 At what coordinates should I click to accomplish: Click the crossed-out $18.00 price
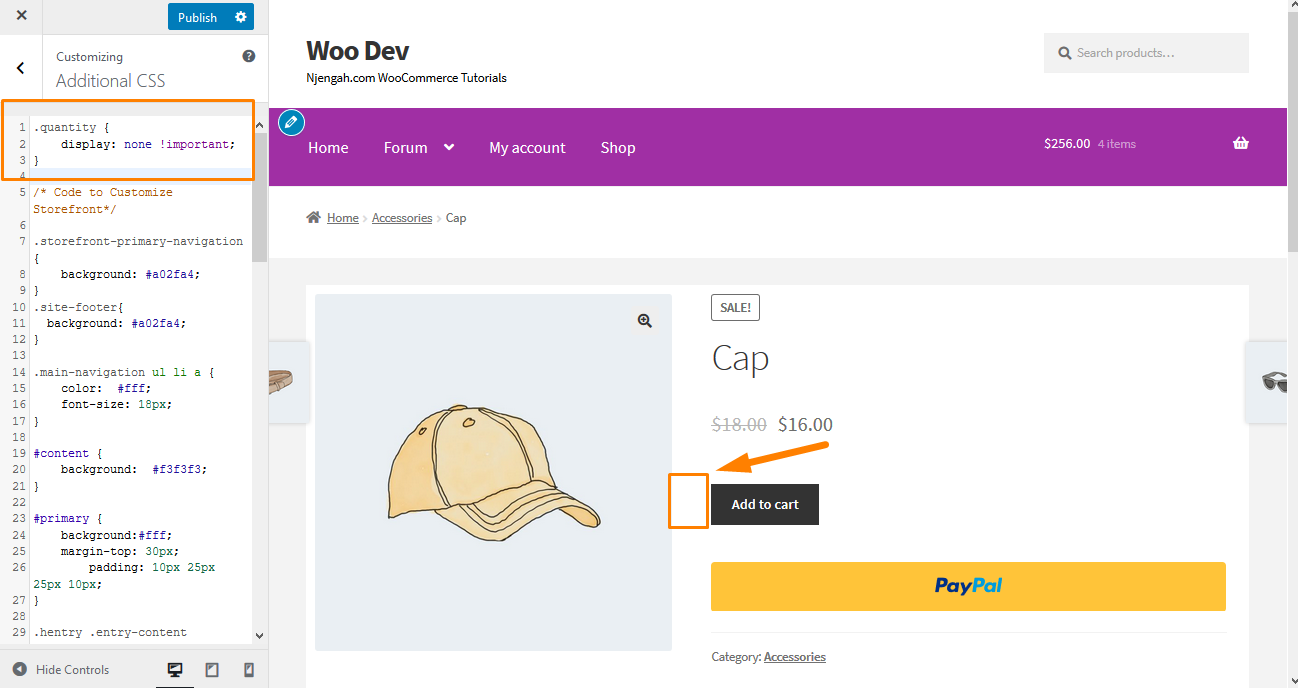(x=739, y=424)
